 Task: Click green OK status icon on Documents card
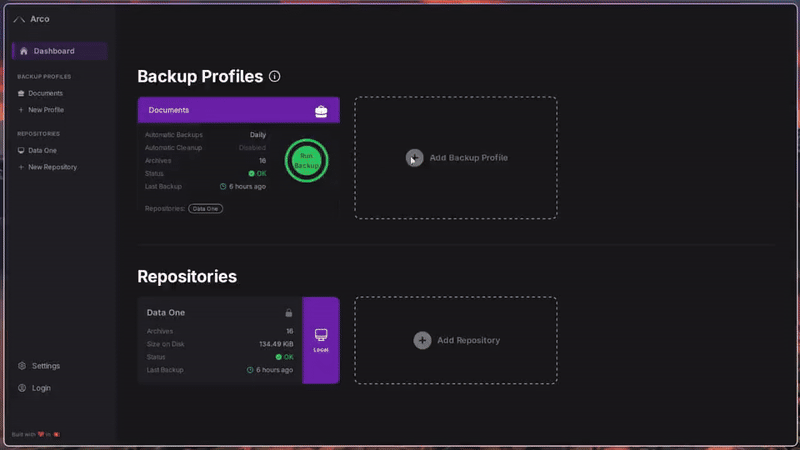point(251,173)
